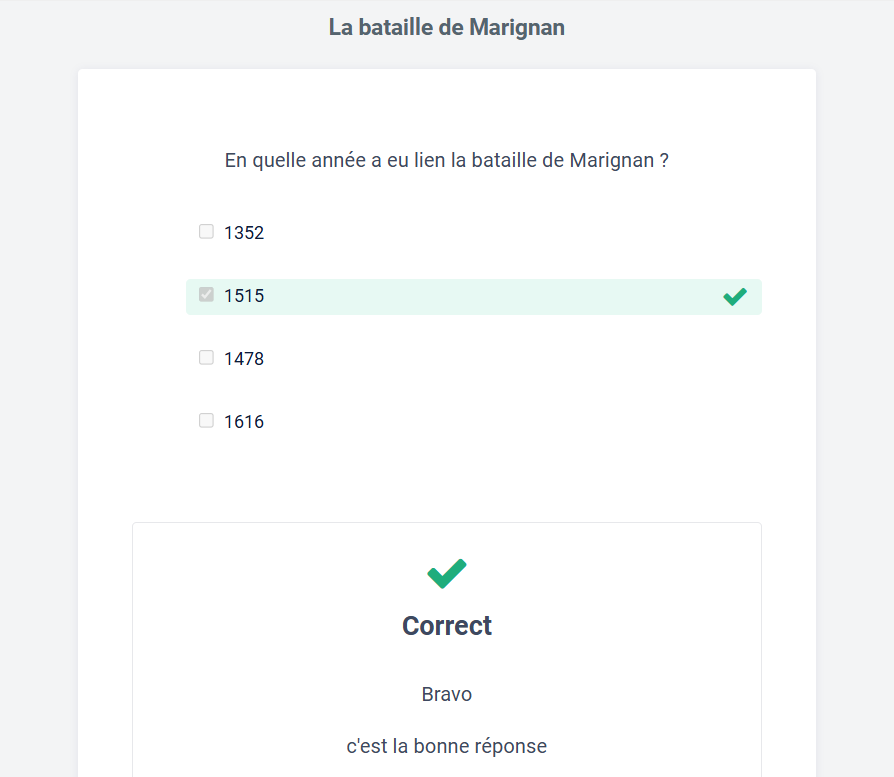This screenshot has width=894, height=777.
Task: Select the 1352 answer label
Action: click(x=244, y=233)
